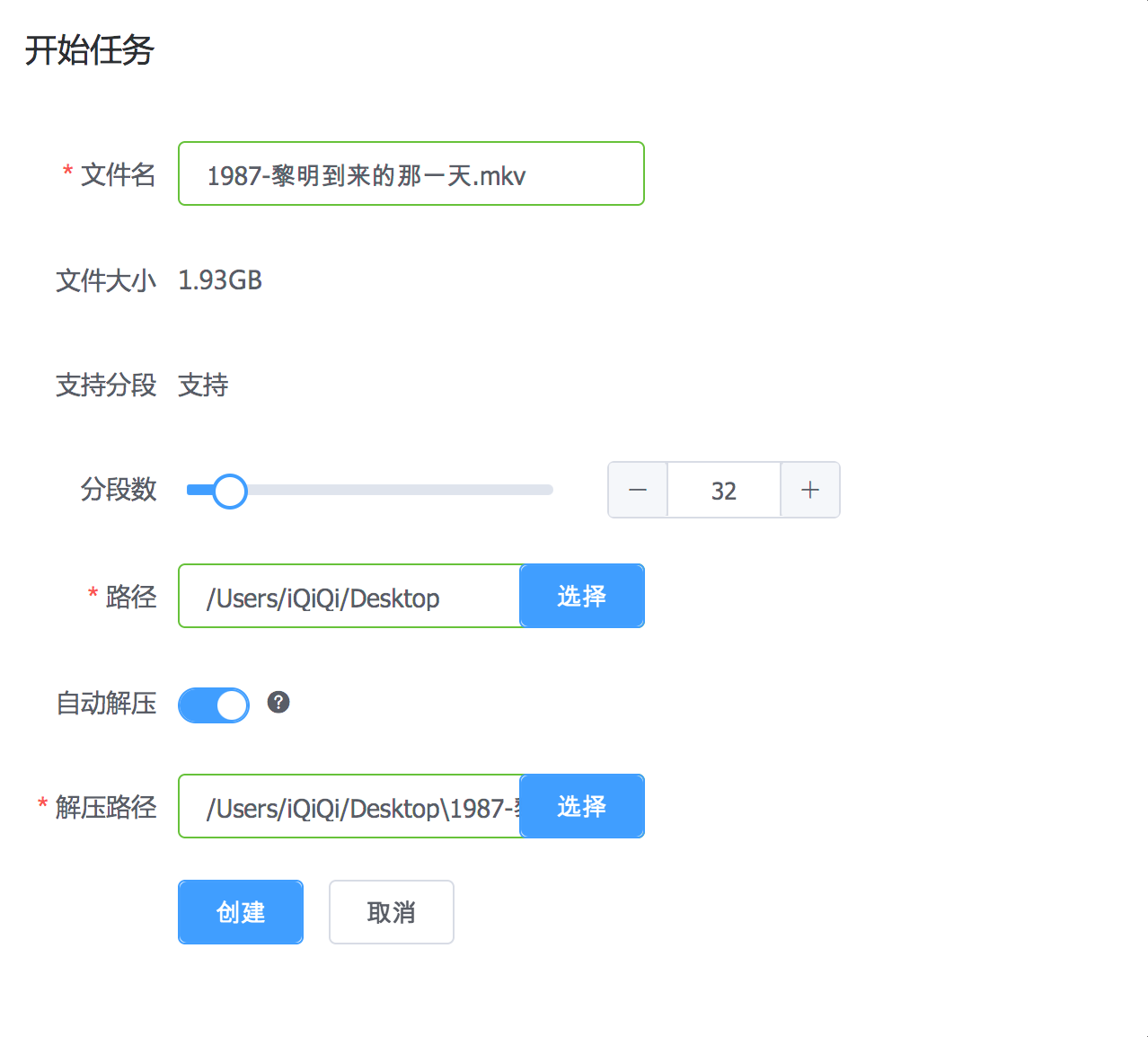Click the 1.93GB file size value
Viewport: 1148px width, 1037px height.
click(220, 280)
